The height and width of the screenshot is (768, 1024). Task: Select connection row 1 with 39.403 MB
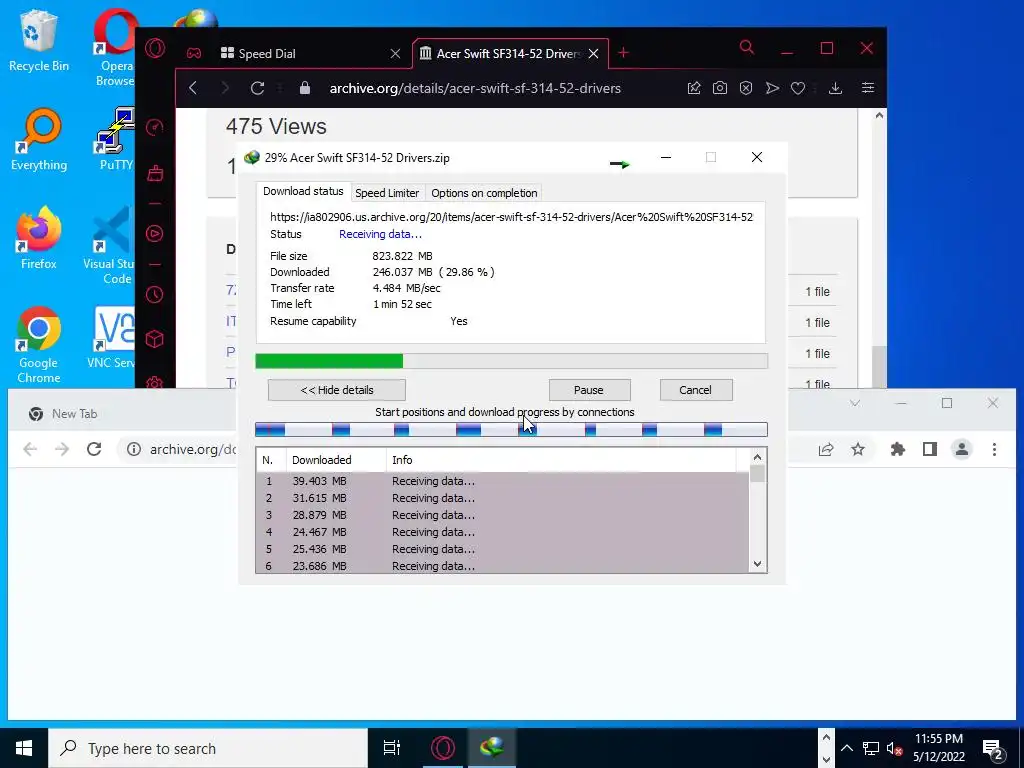pos(502,481)
